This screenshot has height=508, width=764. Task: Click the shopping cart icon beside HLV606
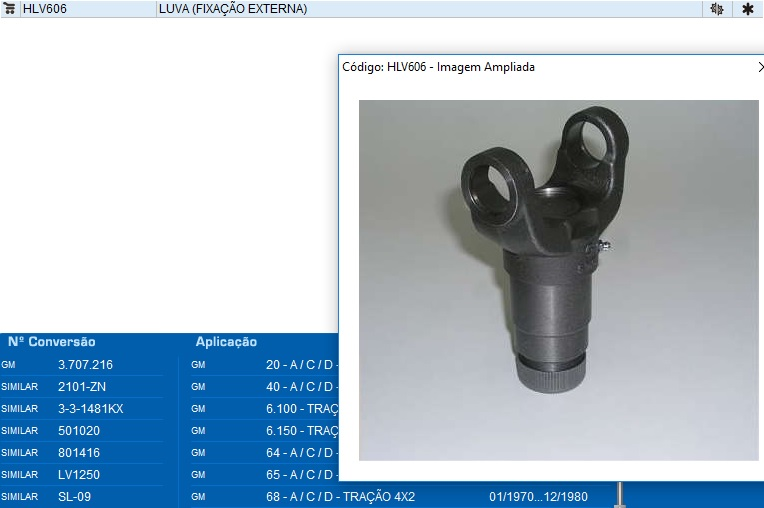coord(9,8)
